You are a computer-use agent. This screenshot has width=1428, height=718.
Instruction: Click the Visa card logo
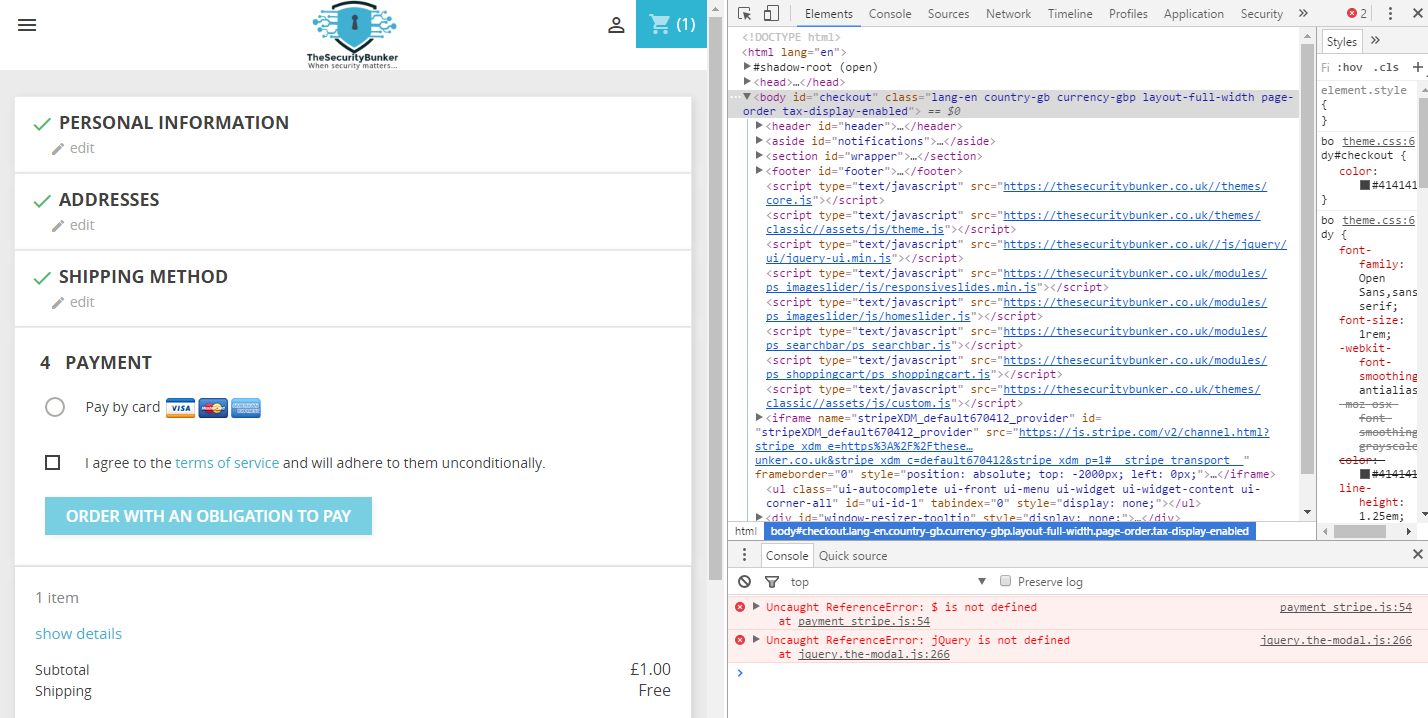[180, 408]
